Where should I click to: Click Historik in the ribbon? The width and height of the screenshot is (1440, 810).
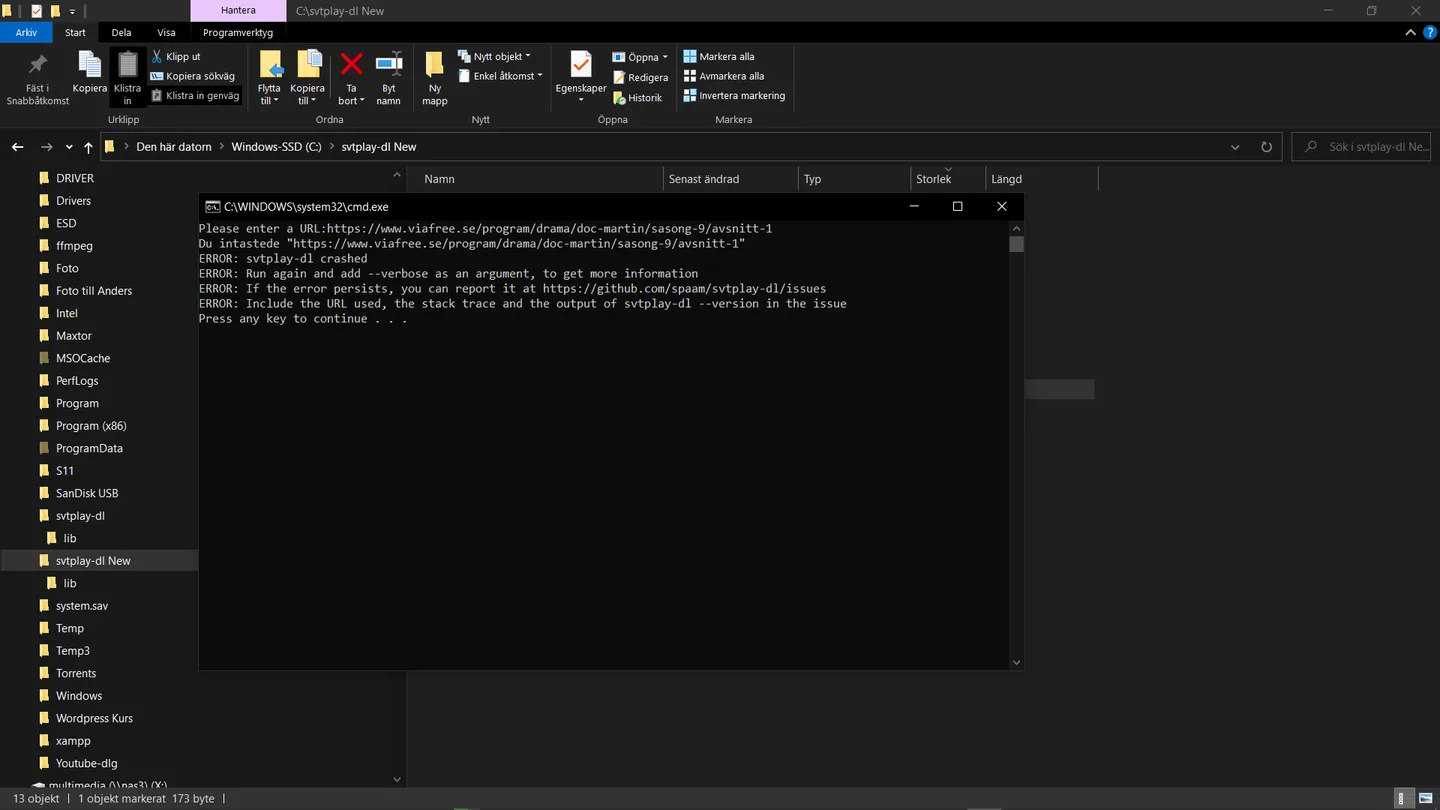pyautogui.click(x=637, y=98)
